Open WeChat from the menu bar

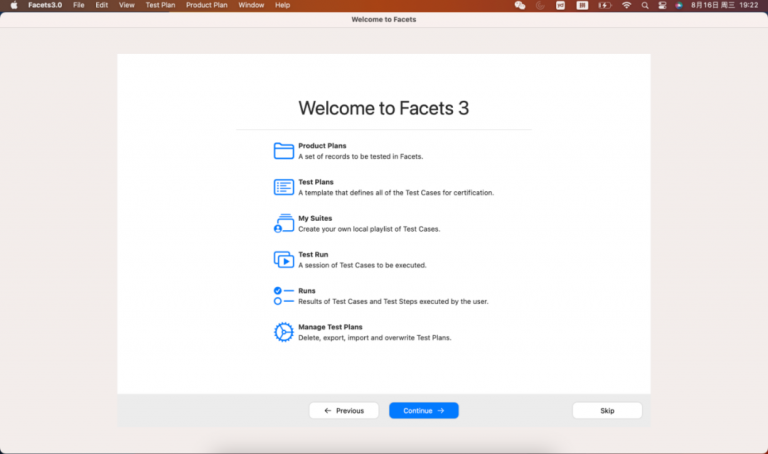[520, 5]
